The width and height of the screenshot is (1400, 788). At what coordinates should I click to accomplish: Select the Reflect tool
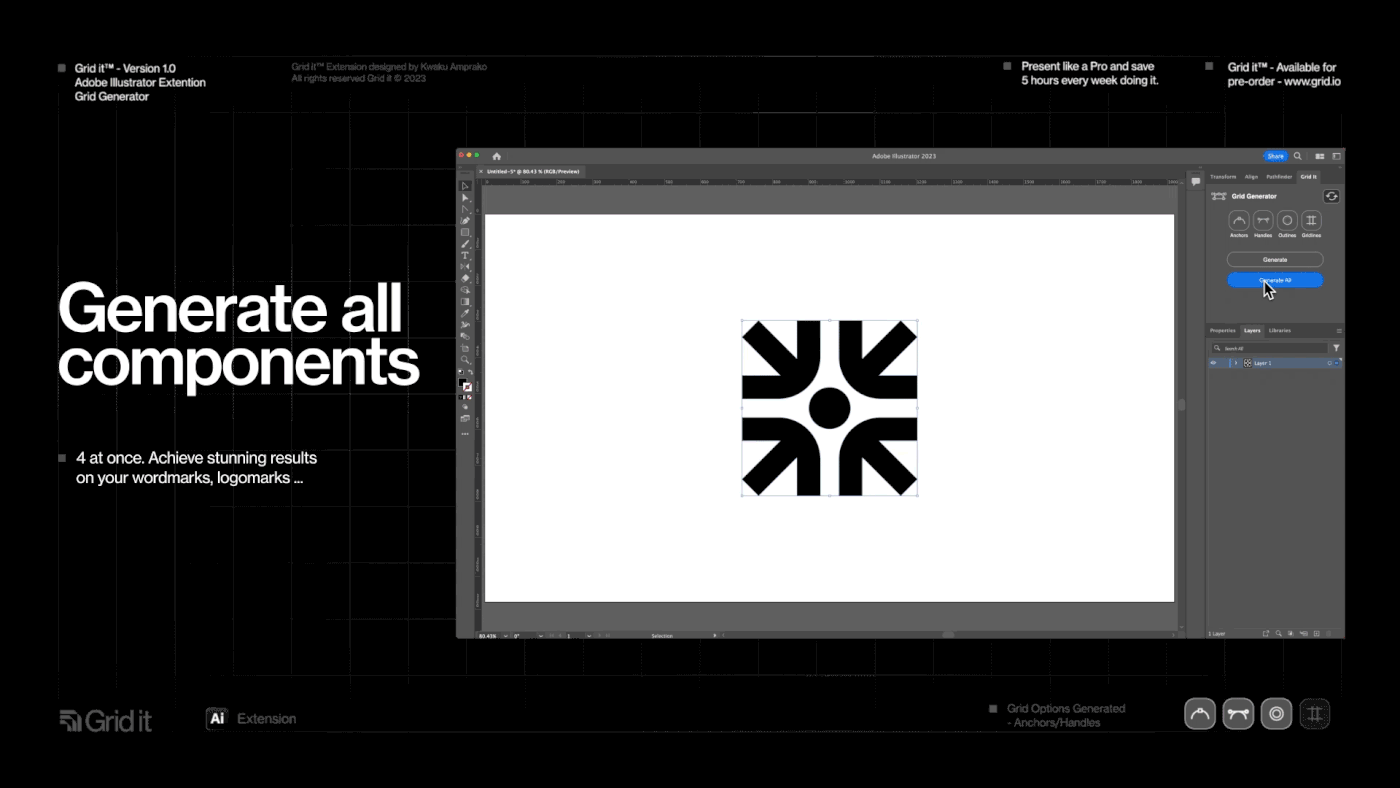(465, 267)
